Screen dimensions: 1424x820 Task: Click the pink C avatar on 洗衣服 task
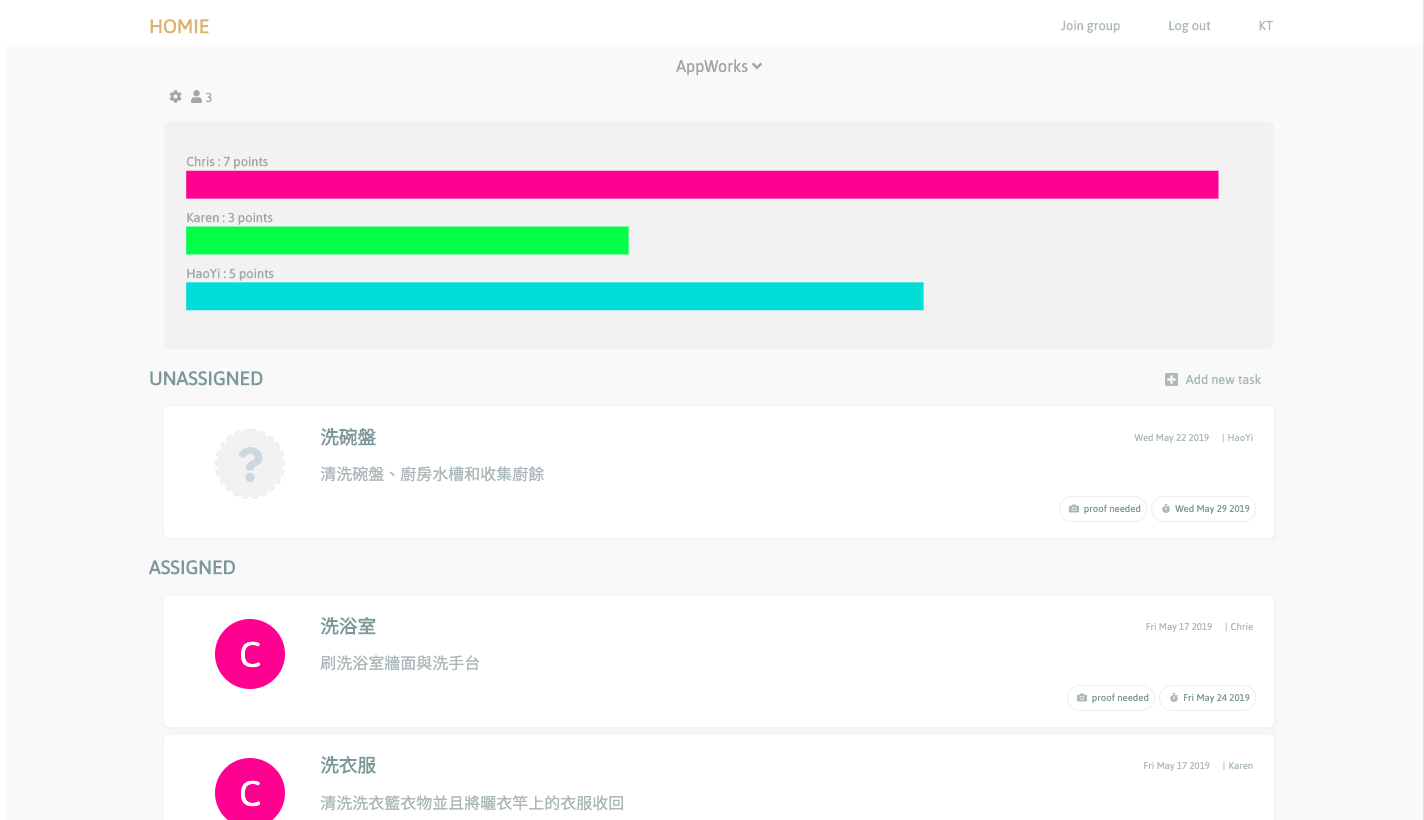[250, 789]
